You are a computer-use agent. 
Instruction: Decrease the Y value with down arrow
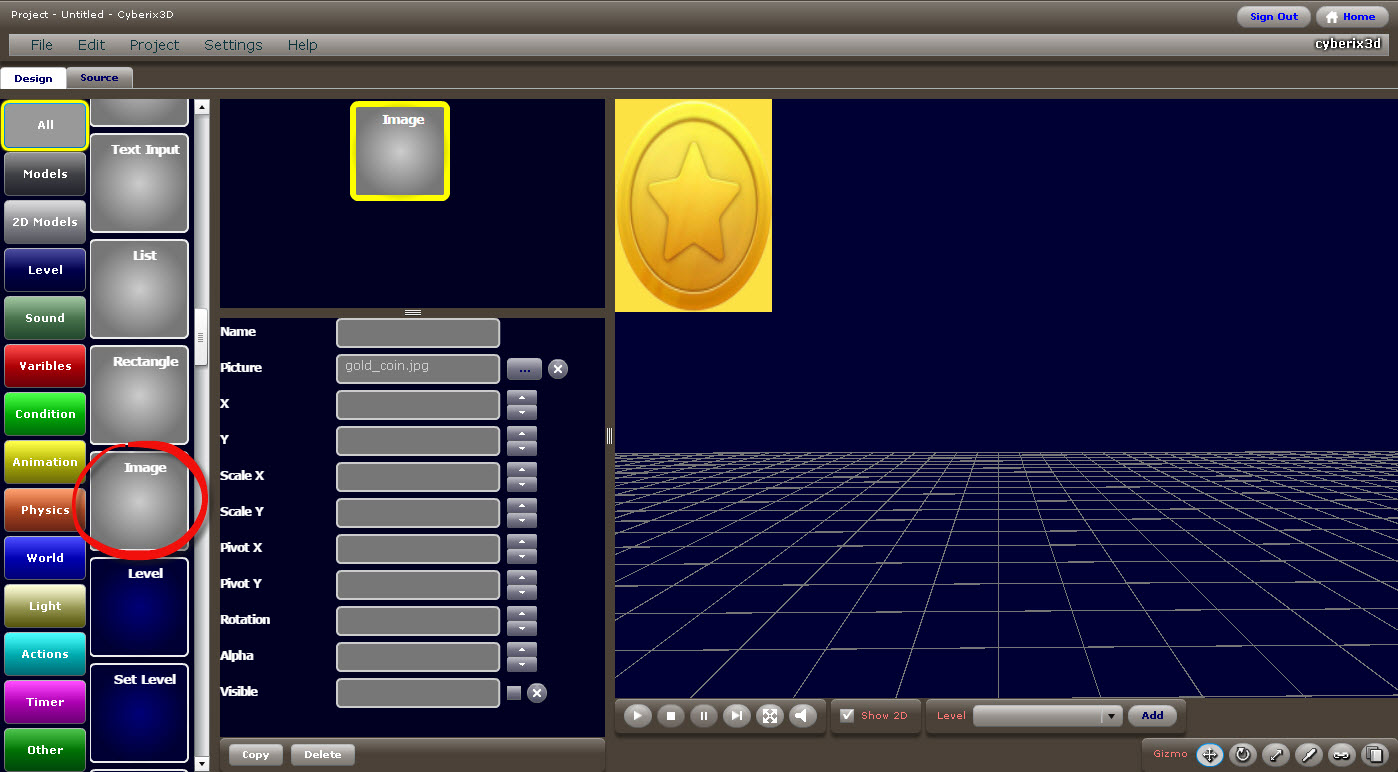point(522,448)
